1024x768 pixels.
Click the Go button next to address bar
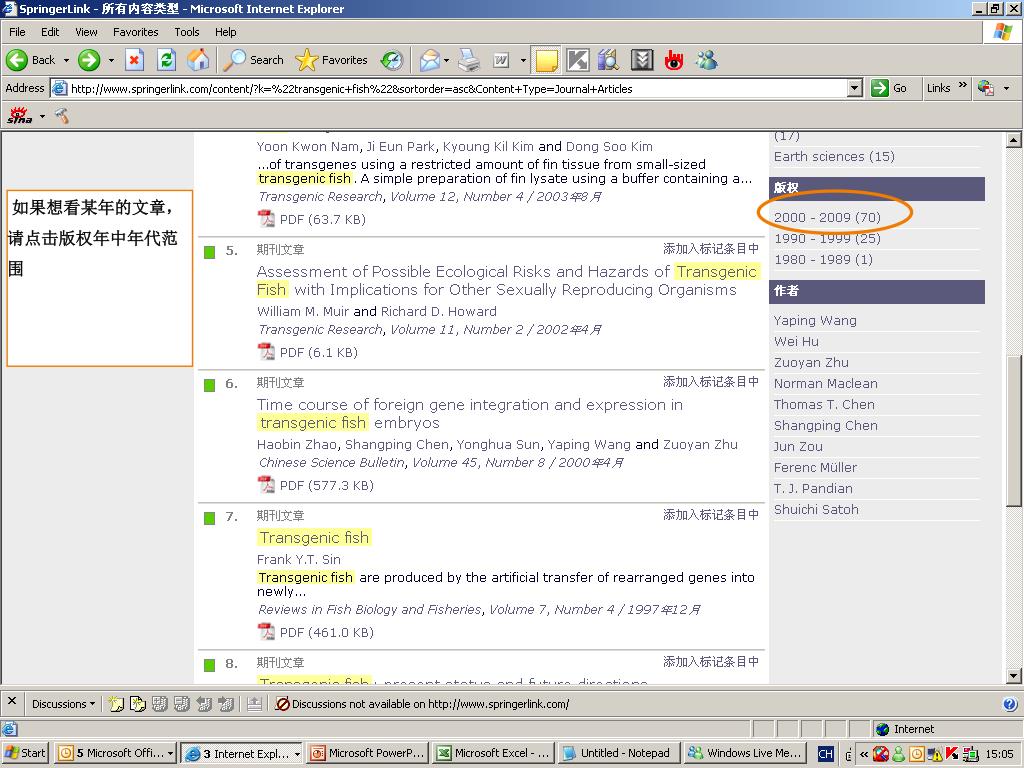(889, 88)
